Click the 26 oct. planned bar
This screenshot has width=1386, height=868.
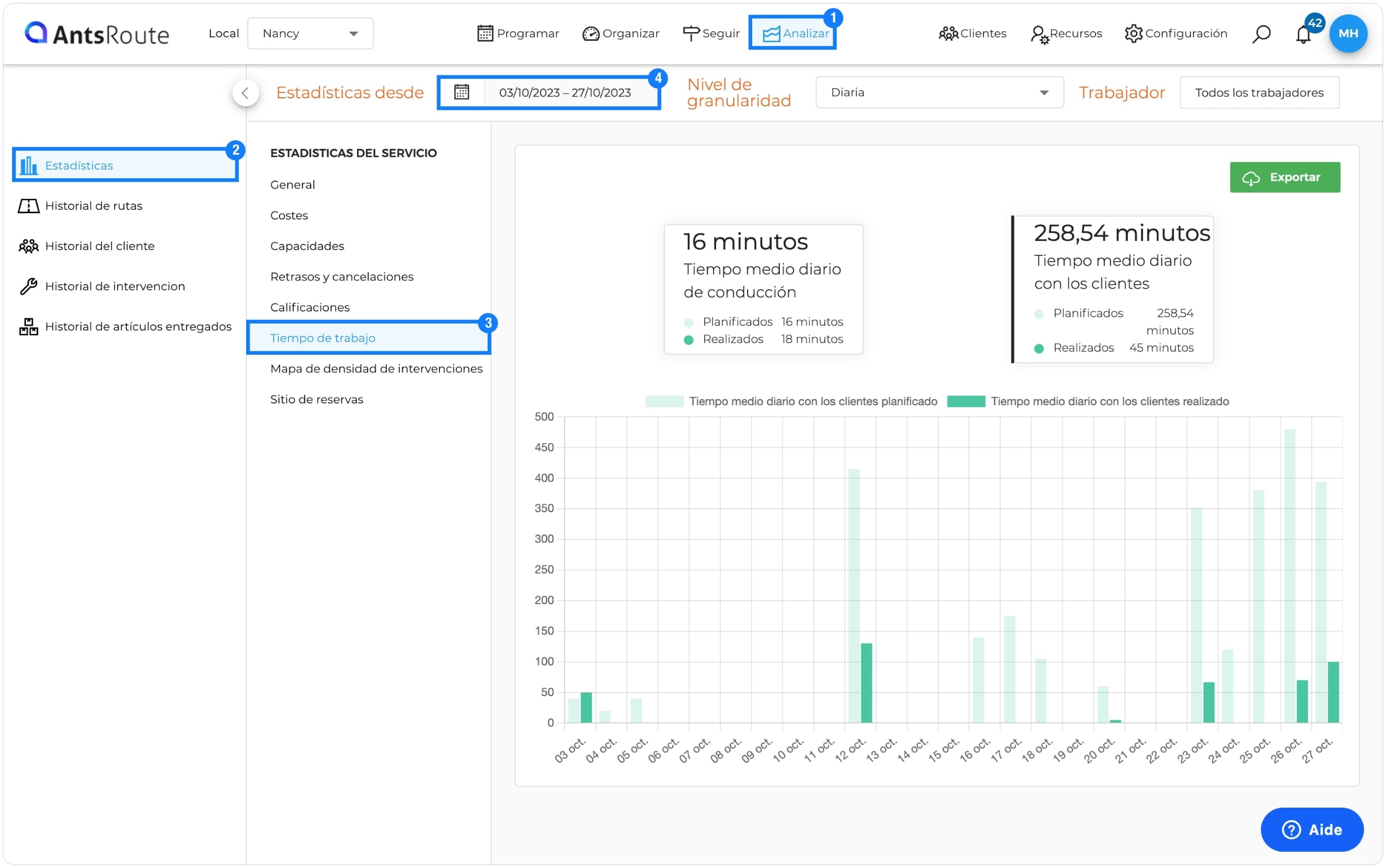tap(1289, 575)
